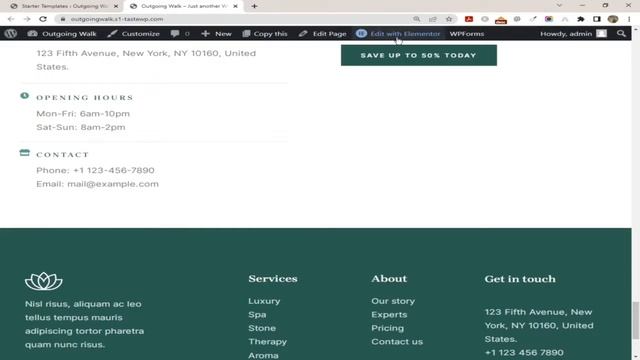Open comments bubble in admin bar
This screenshot has width=640, height=360.
(180, 34)
